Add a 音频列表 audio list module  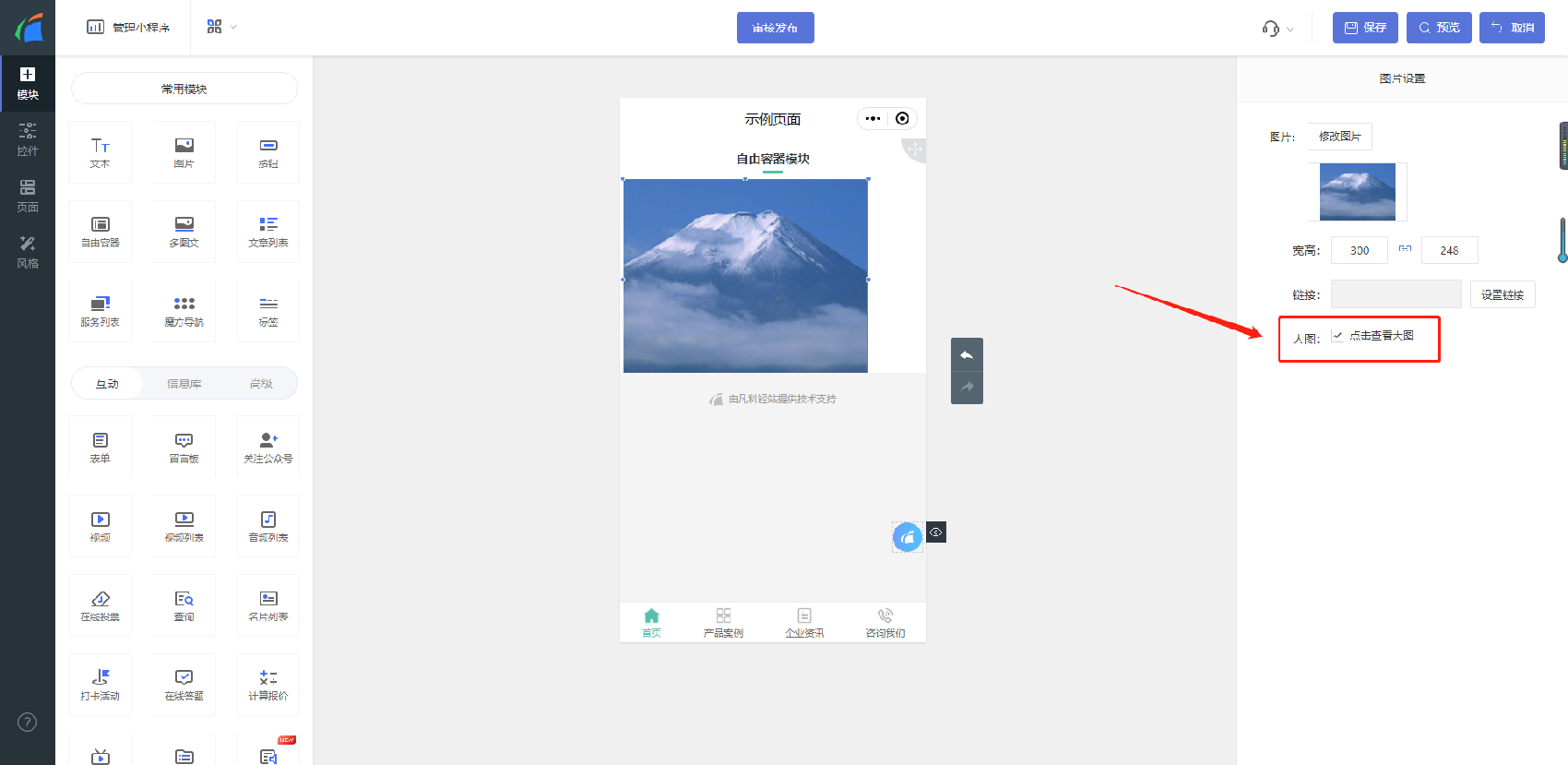click(268, 526)
